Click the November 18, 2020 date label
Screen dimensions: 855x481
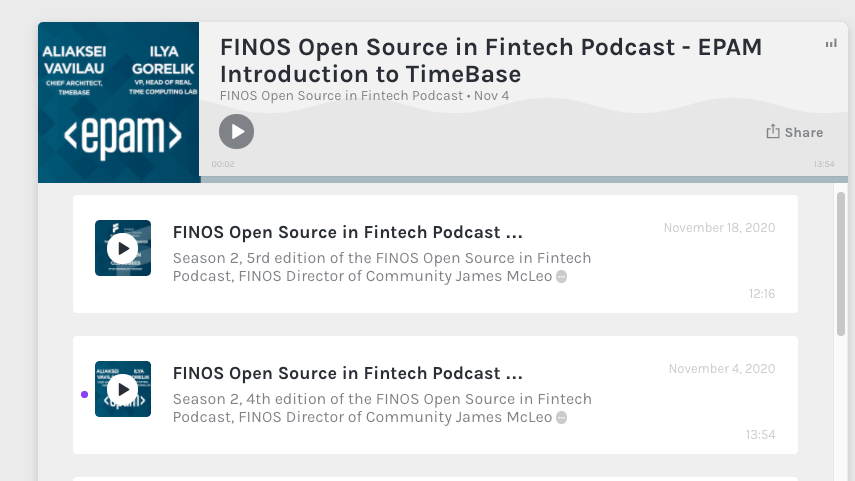[x=719, y=228]
